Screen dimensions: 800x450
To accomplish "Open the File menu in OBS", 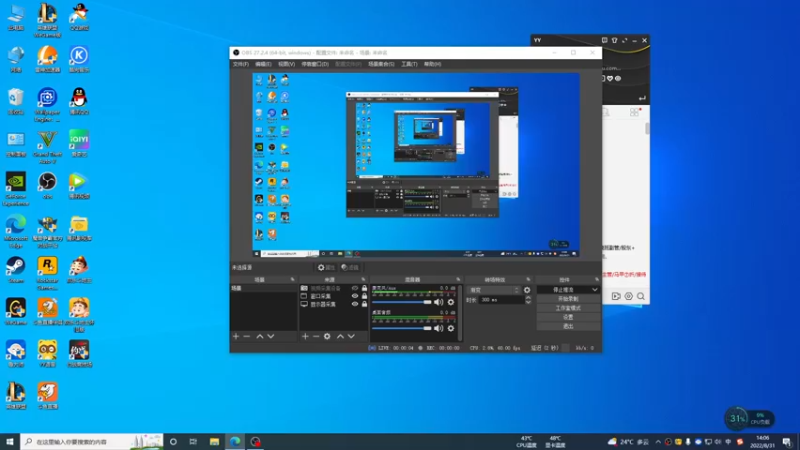I will 240,64.
